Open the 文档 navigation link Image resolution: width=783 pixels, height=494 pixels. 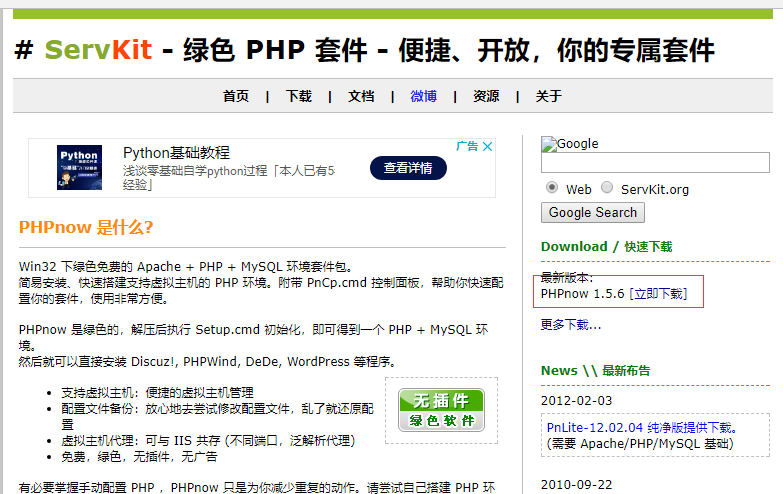[361, 96]
